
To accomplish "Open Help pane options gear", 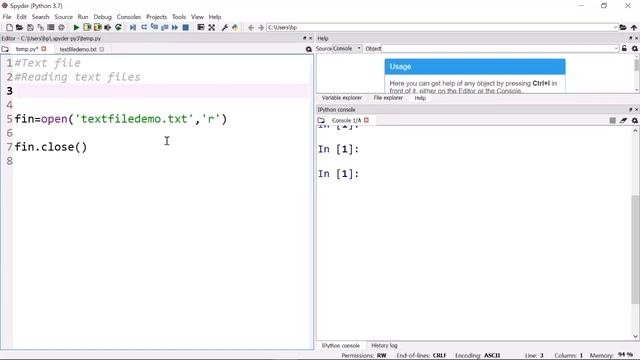I will click(x=635, y=49).
